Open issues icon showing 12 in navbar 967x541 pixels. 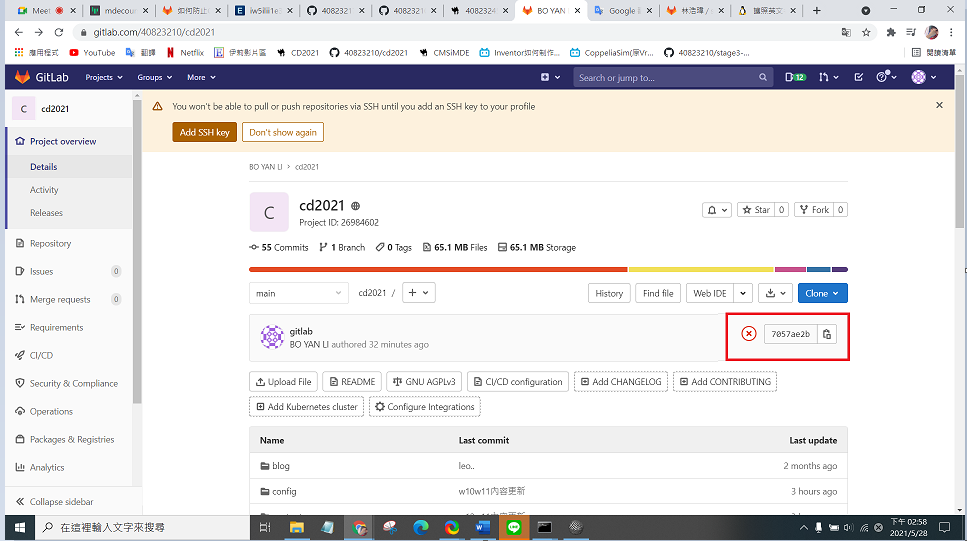(x=796, y=77)
